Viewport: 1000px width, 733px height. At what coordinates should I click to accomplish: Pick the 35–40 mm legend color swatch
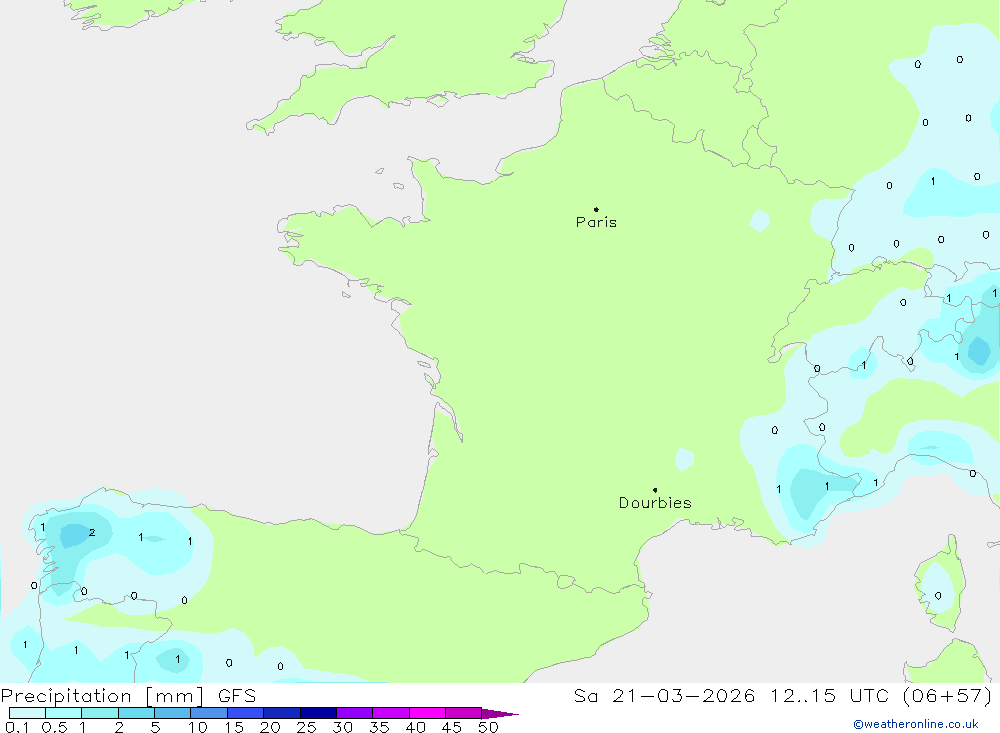pos(391,713)
